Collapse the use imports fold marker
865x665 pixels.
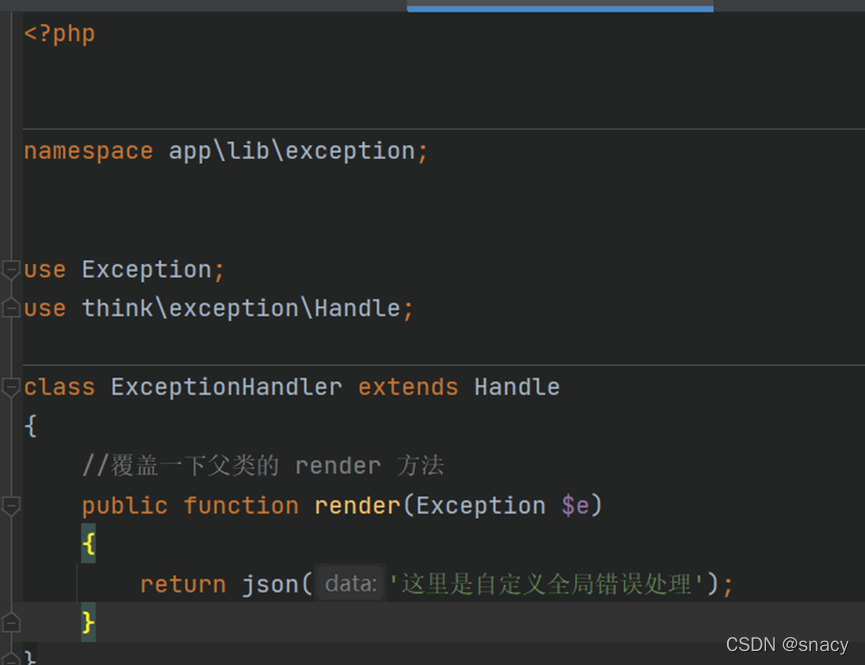click(x=10, y=270)
